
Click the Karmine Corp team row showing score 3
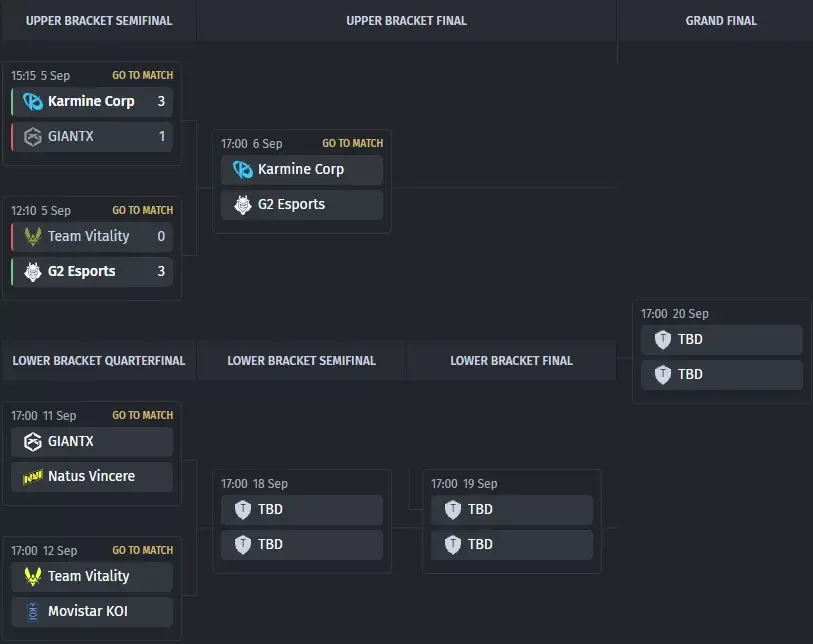tap(92, 101)
